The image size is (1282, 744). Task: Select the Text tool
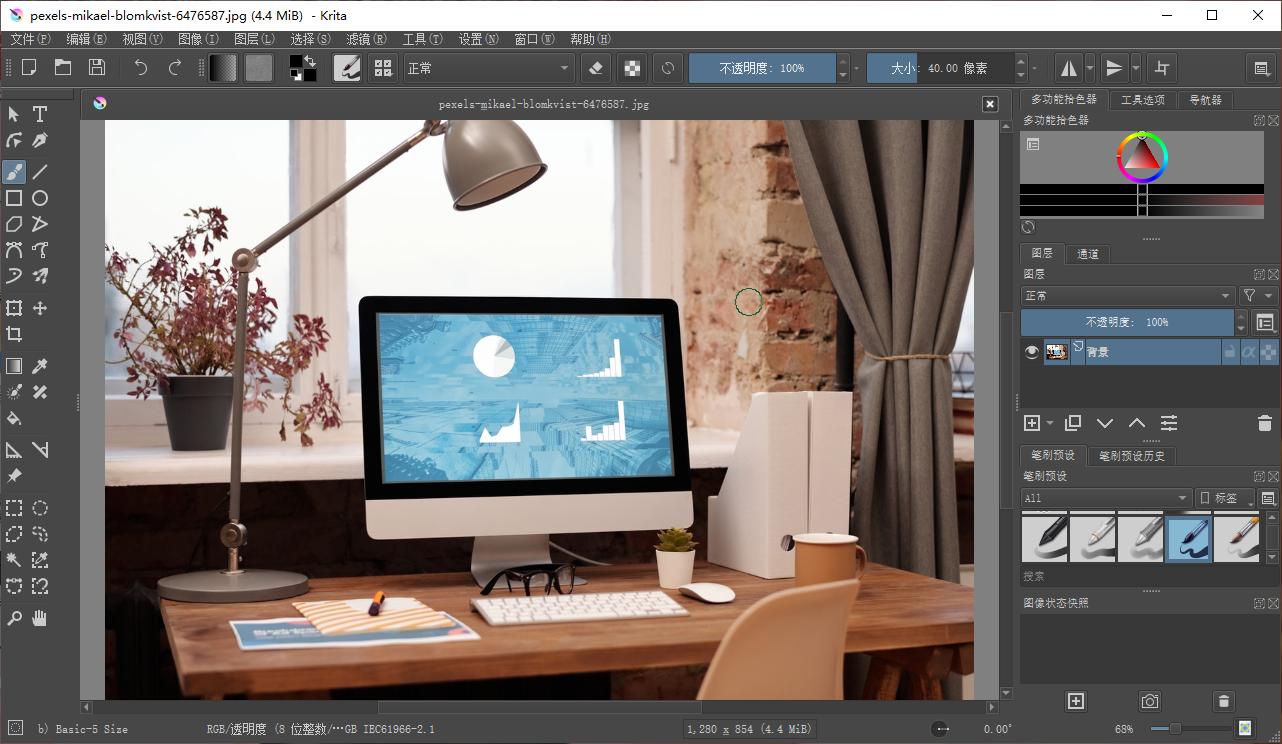[x=39, y=114]
